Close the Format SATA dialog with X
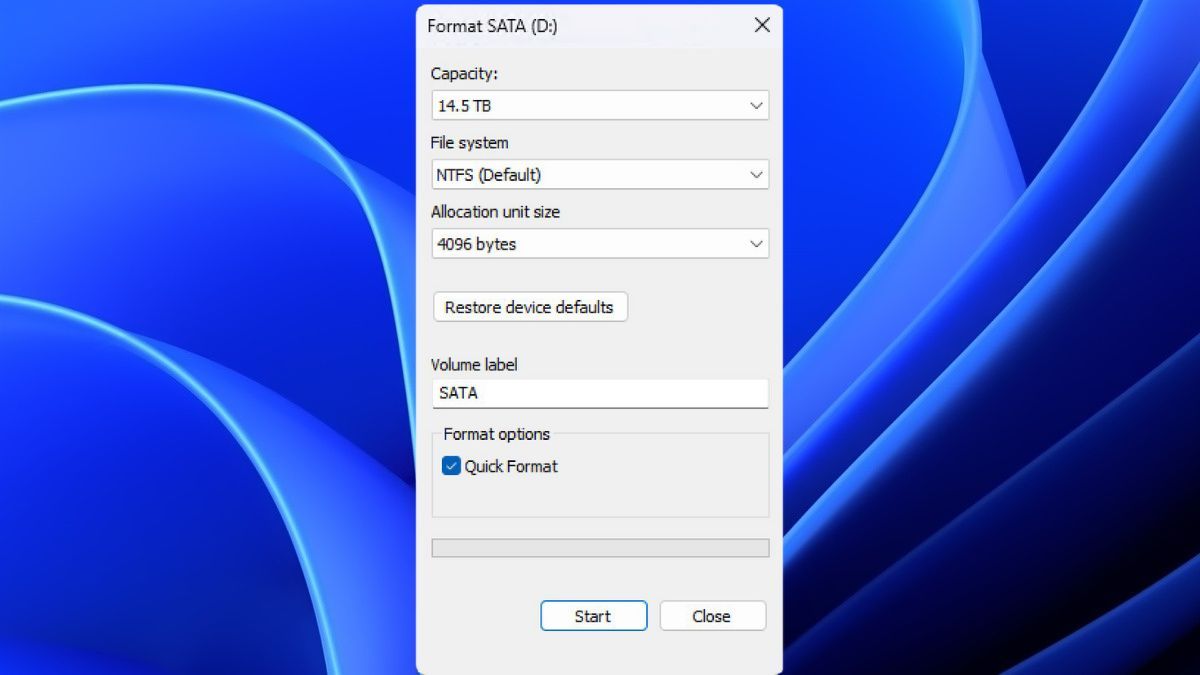1200x675 pixels. coord(762,25)
